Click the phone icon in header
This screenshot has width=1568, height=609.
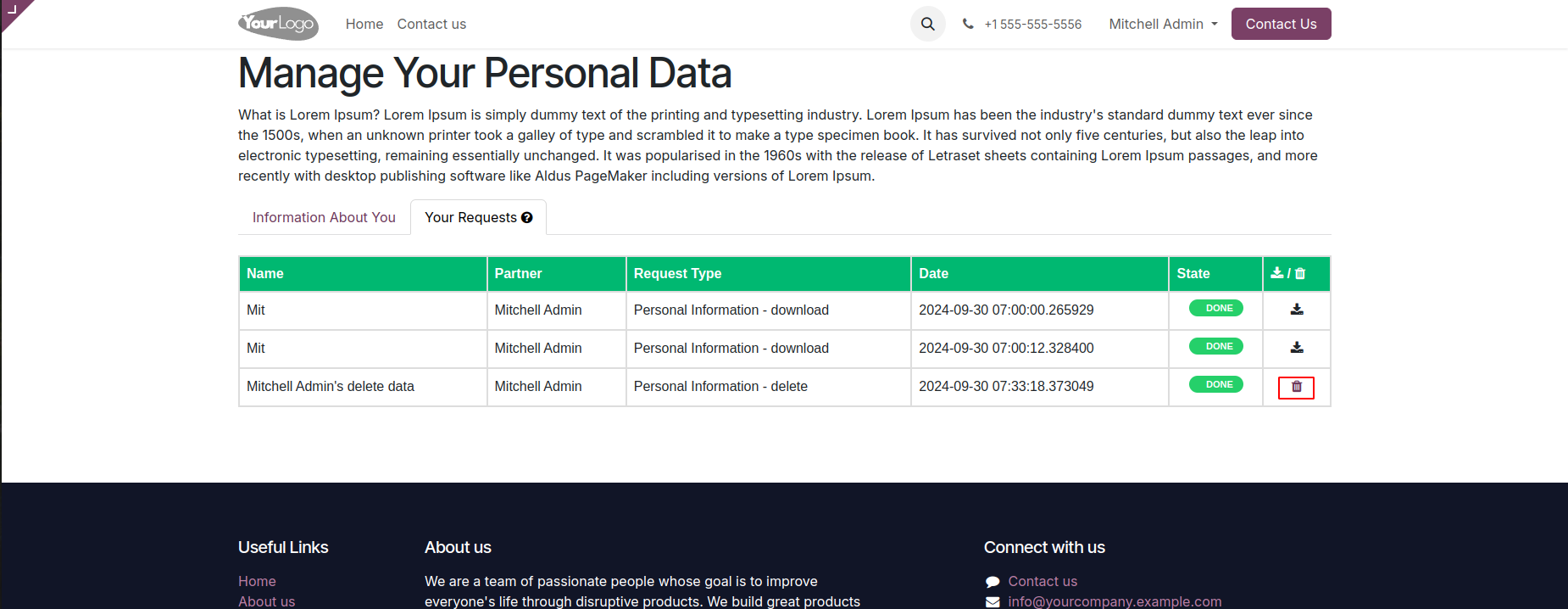[x=968, y=24]
